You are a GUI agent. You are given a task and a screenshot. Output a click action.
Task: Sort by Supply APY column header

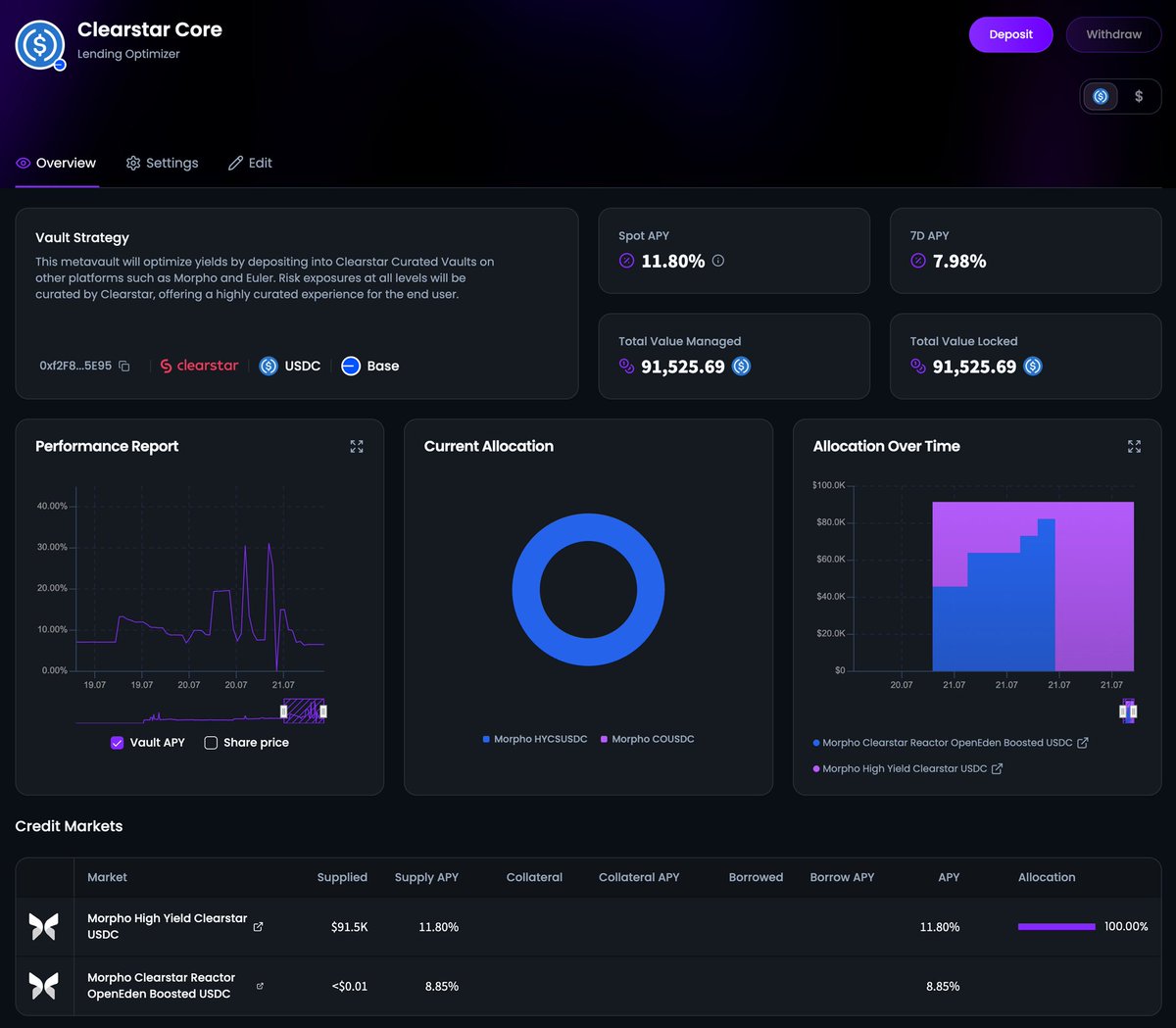click(426, 877)
